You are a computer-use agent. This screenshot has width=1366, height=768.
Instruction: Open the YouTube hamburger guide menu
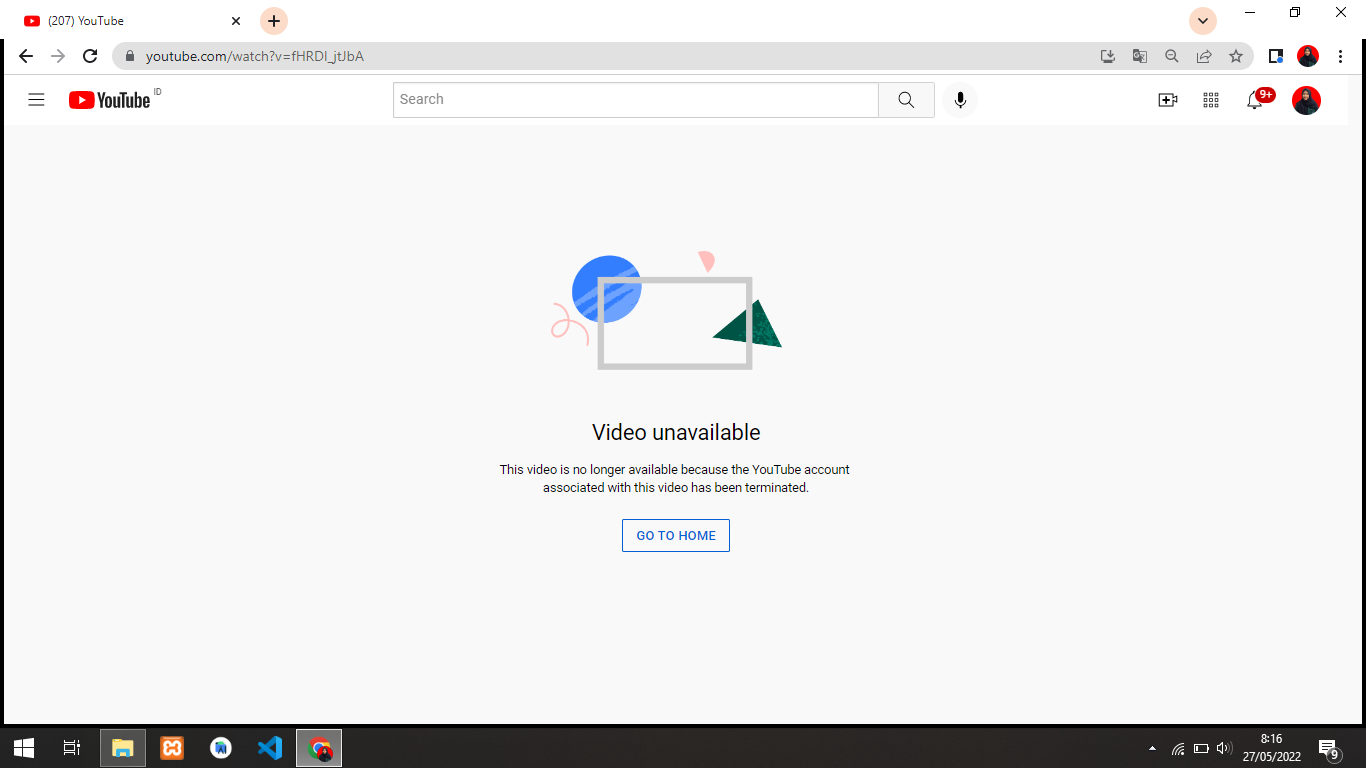(37, 100)
